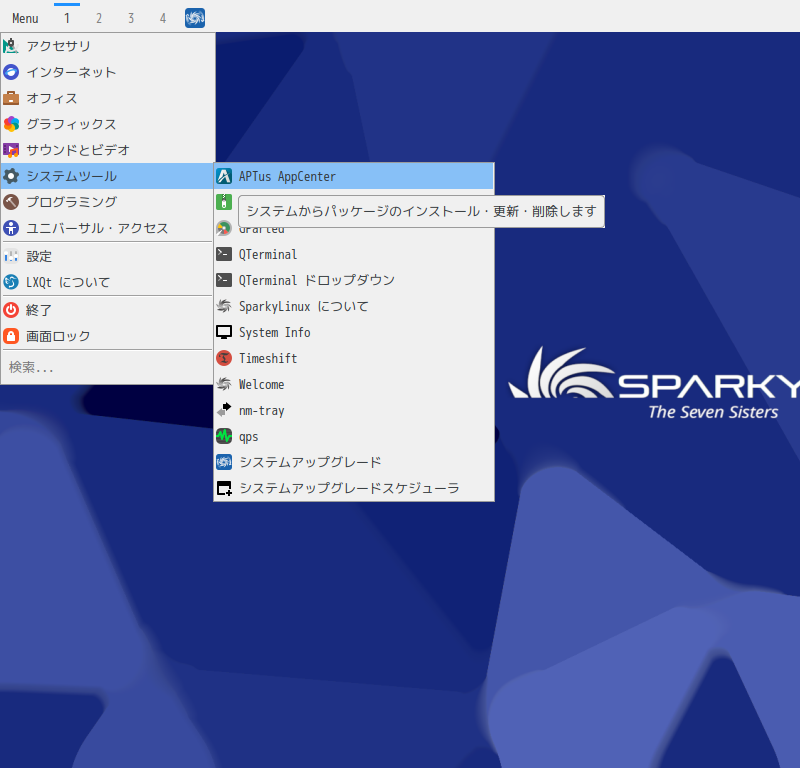Image resolution: width=800 pixels, height=768 pixels.
Task: Click the システムツール gear icon
Action: point(11,176)
